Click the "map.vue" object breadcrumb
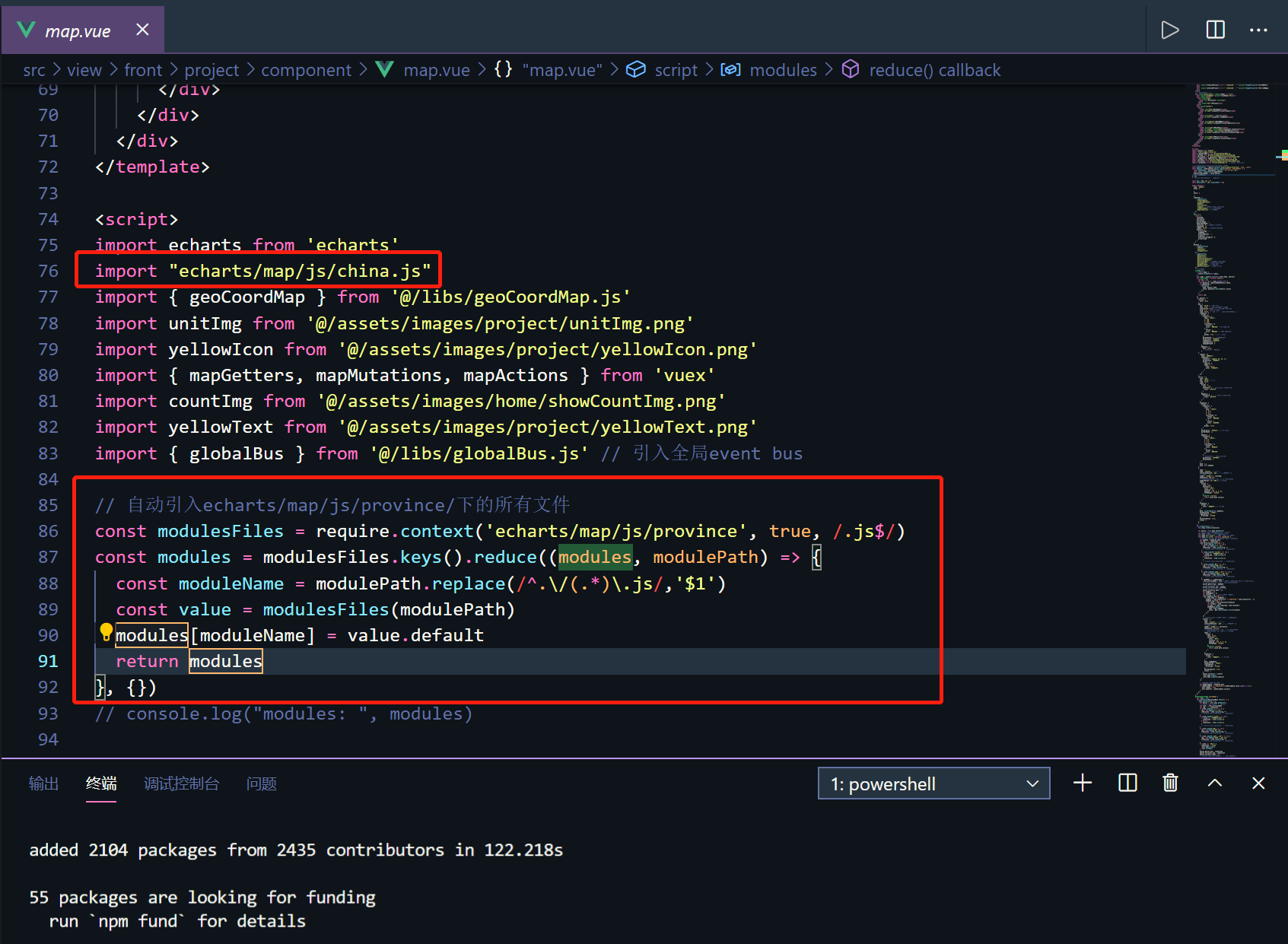This screenshot has height=944, width=1288. (x=562, y=70)
